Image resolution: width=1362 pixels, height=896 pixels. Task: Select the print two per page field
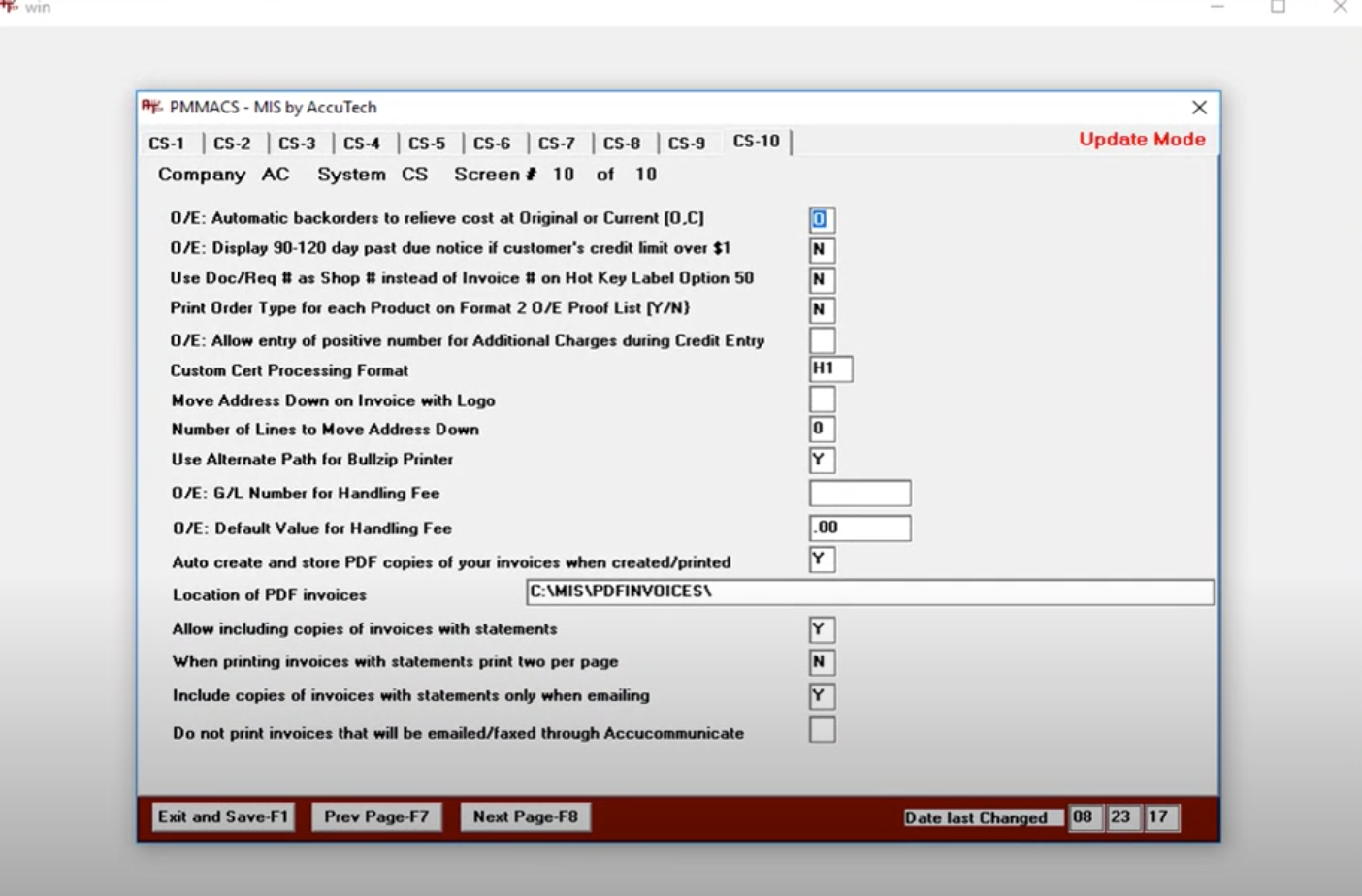[x=822, y=662]
